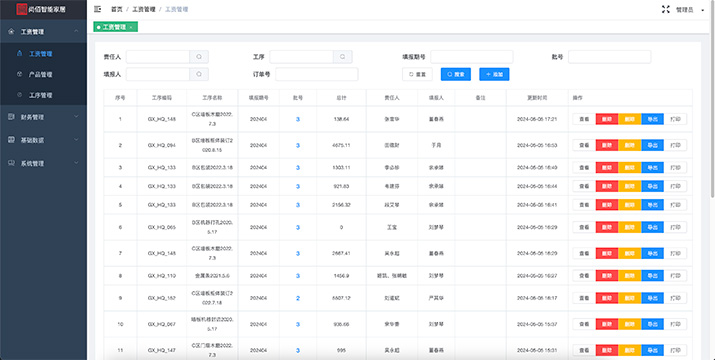Click 导出 in row 6 (GX_HQ_065)
Image resolution: width=715 pixels, height=360 pixels.
pos(653,227)
